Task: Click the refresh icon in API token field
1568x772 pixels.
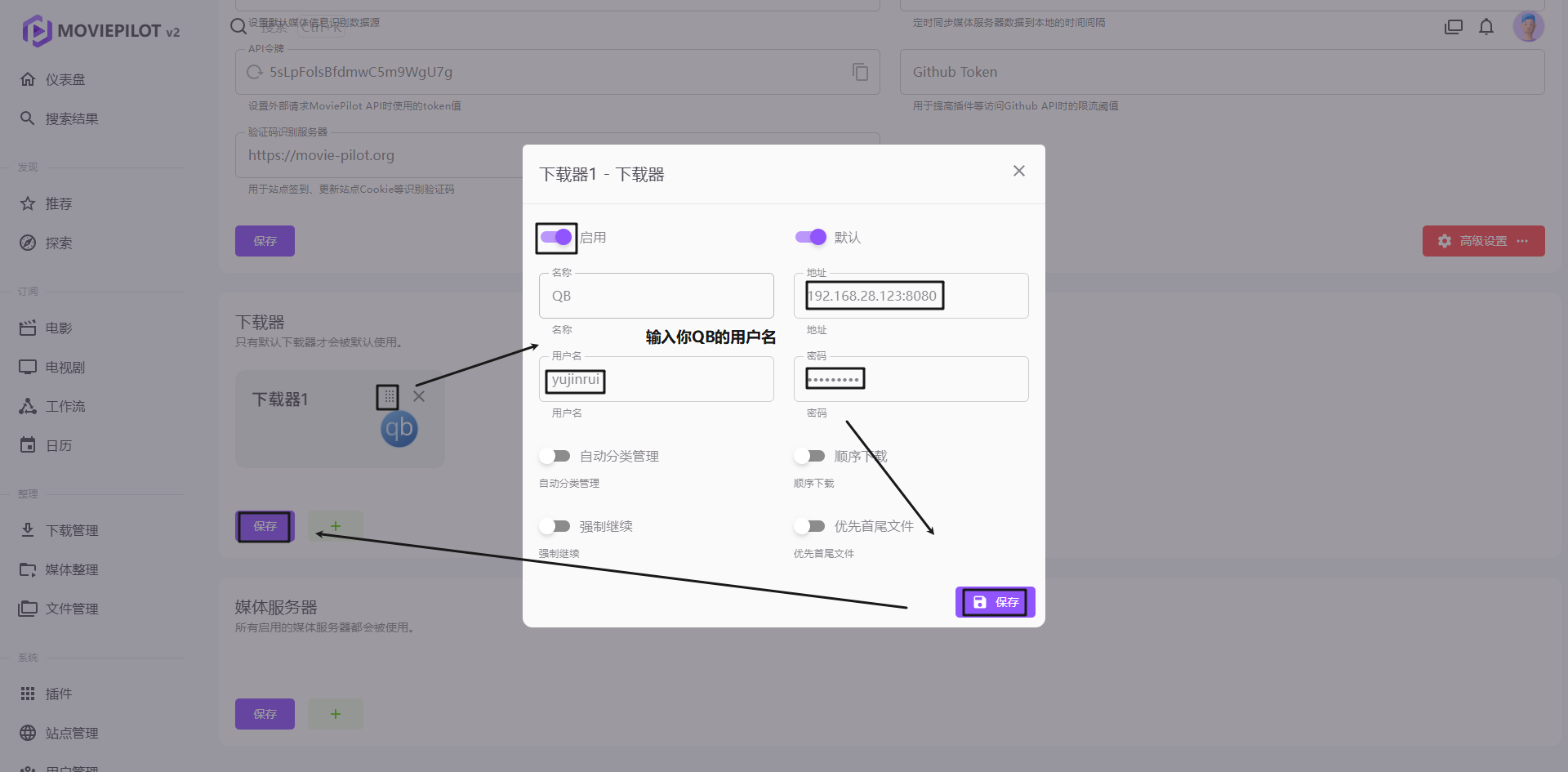Action: pos(254,72)
